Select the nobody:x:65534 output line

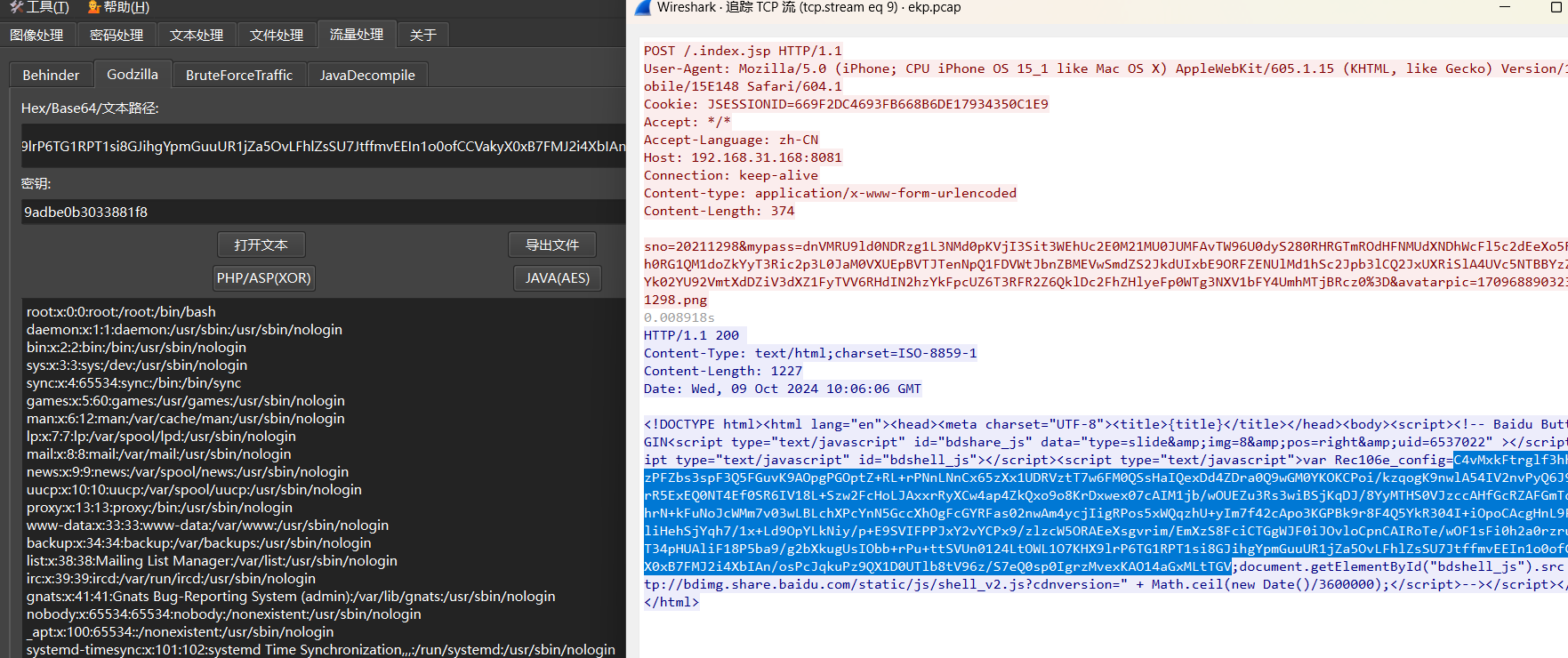(x=224, y=614)
